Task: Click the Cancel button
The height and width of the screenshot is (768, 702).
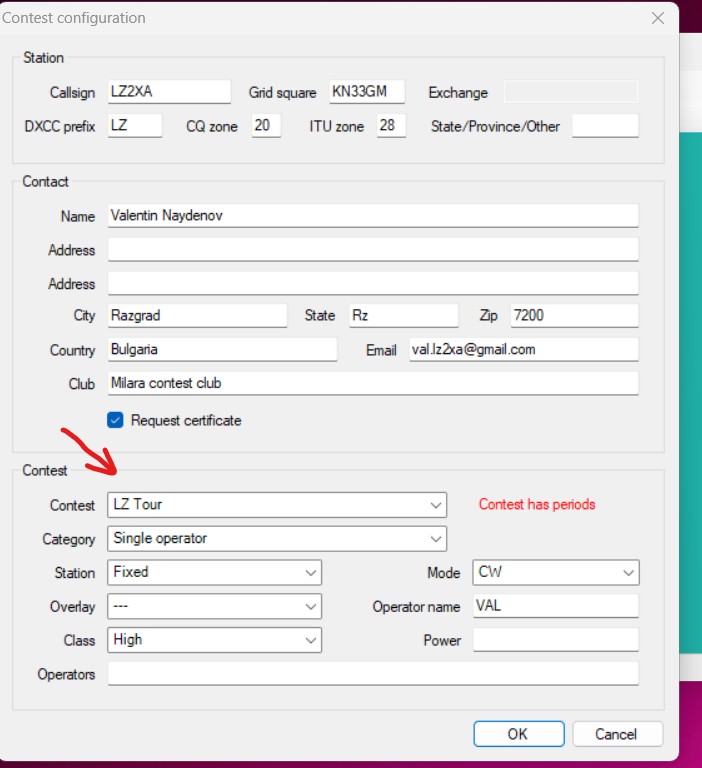Action: [x=617, y=734]
